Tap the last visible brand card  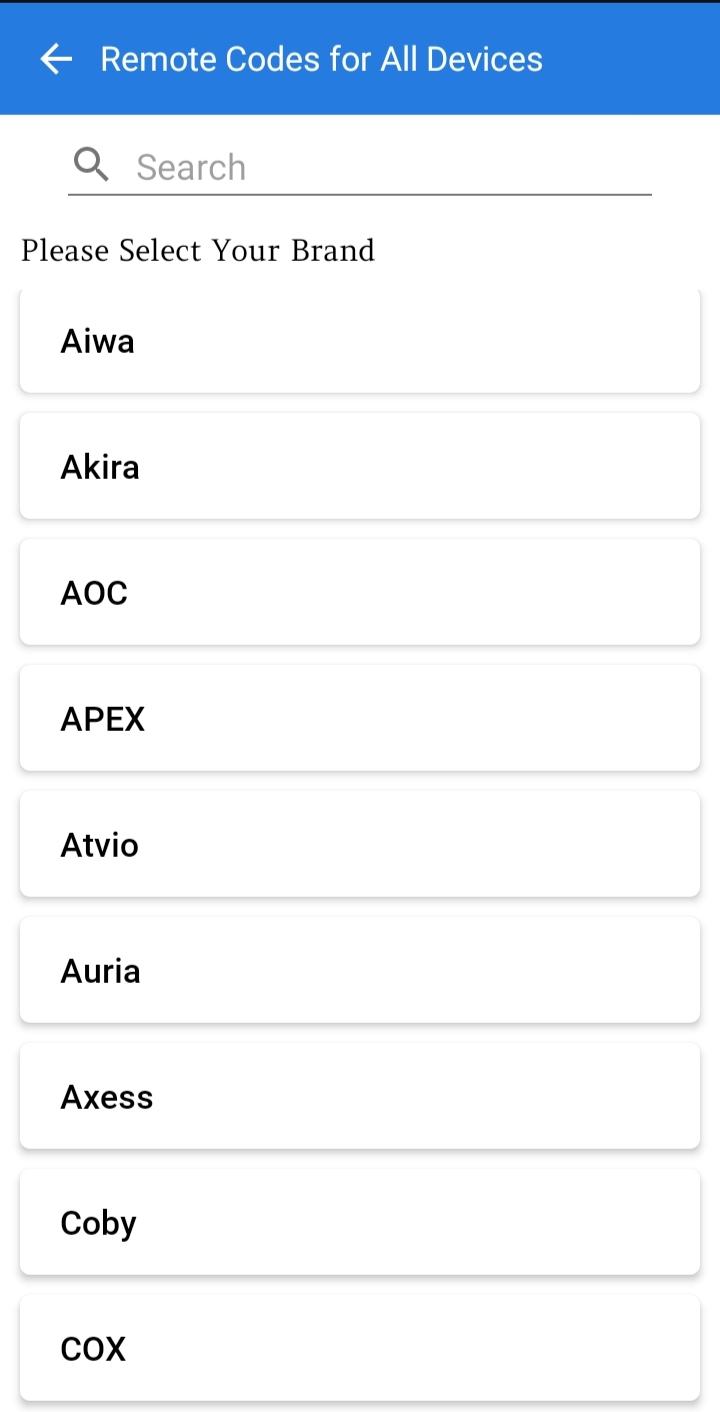(360, 1348)
